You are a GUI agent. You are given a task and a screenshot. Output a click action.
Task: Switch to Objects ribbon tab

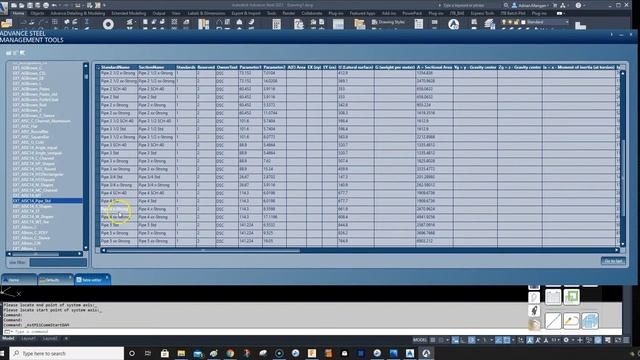tap(37, 13)
